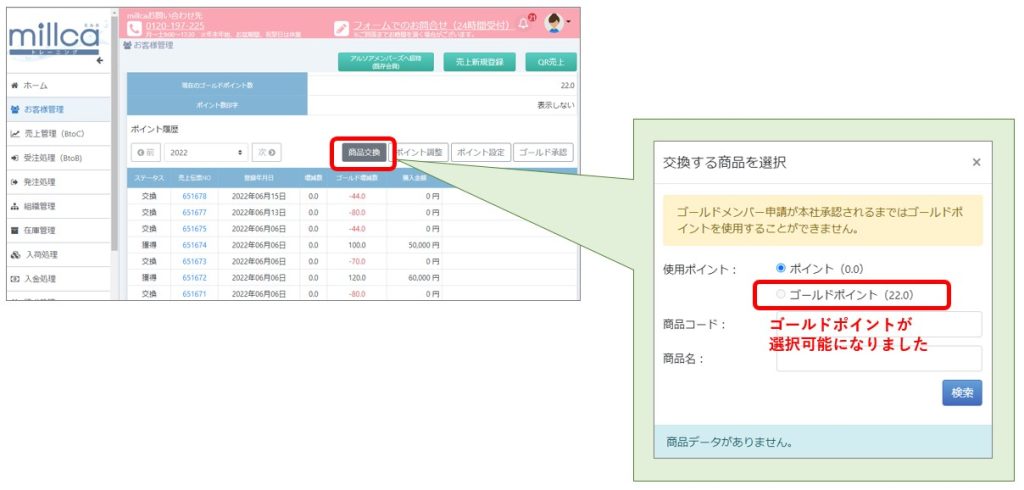Click the 商品名 input field
The image size is (1024, 490).
(878, 359)
